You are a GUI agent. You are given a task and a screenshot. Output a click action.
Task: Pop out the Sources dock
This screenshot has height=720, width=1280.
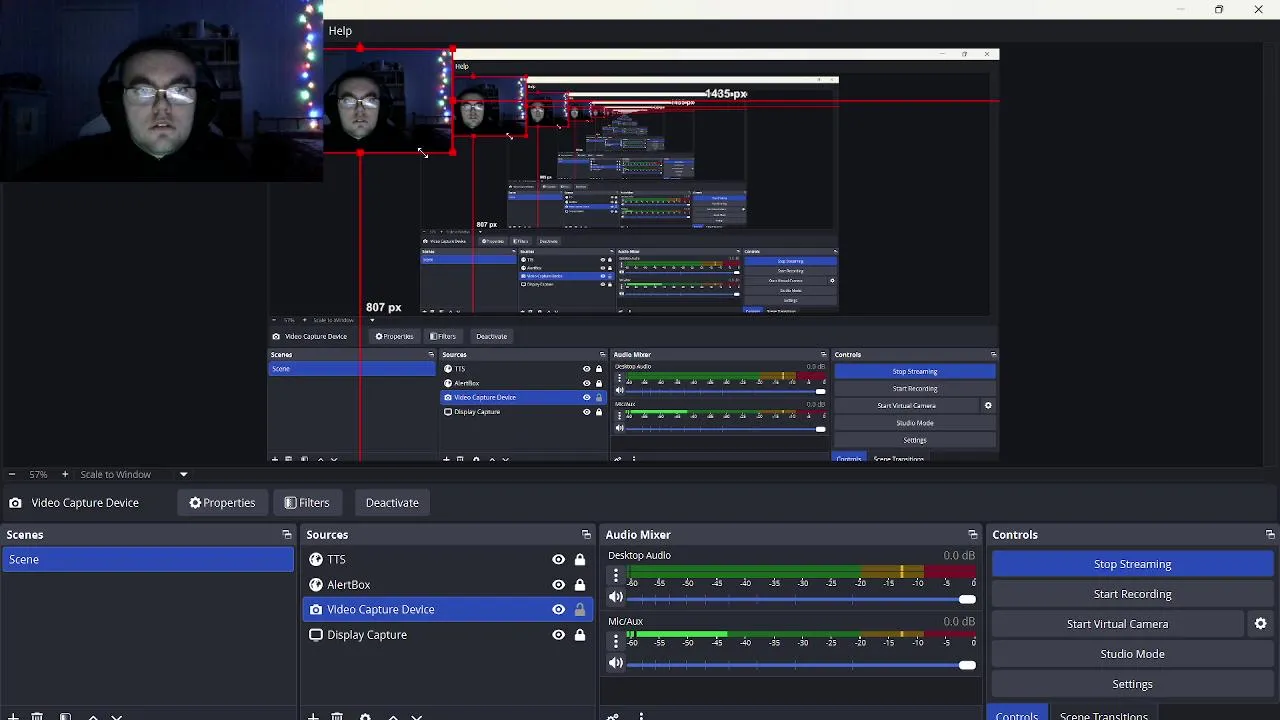coord(586,535)
